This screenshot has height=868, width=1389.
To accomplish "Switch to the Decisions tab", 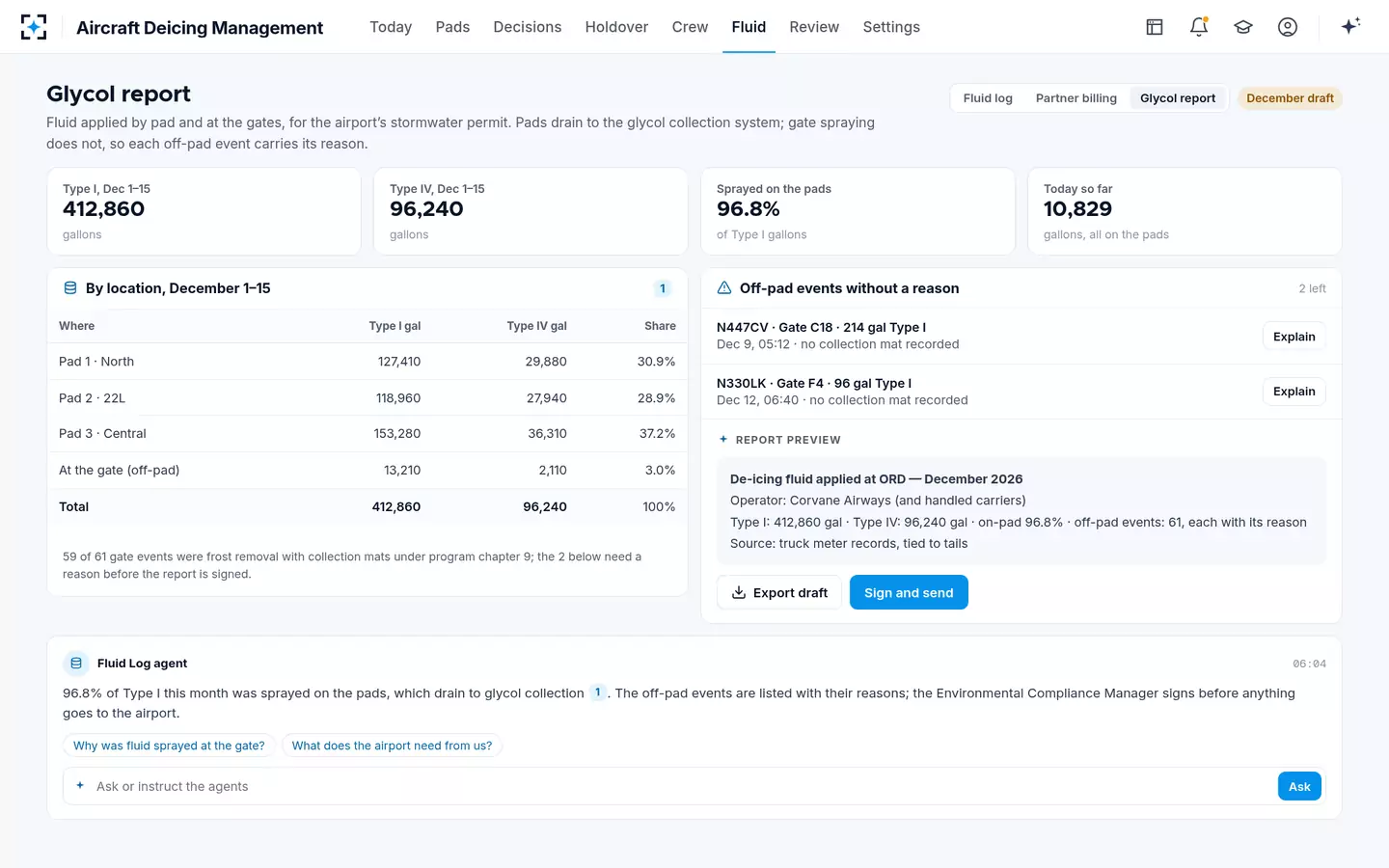I will tap(528, 27).
